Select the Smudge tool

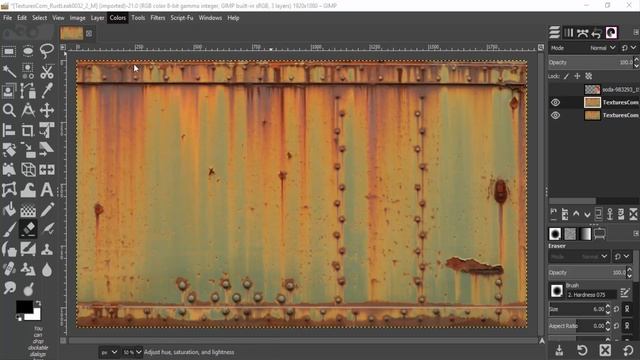(9, 289)
